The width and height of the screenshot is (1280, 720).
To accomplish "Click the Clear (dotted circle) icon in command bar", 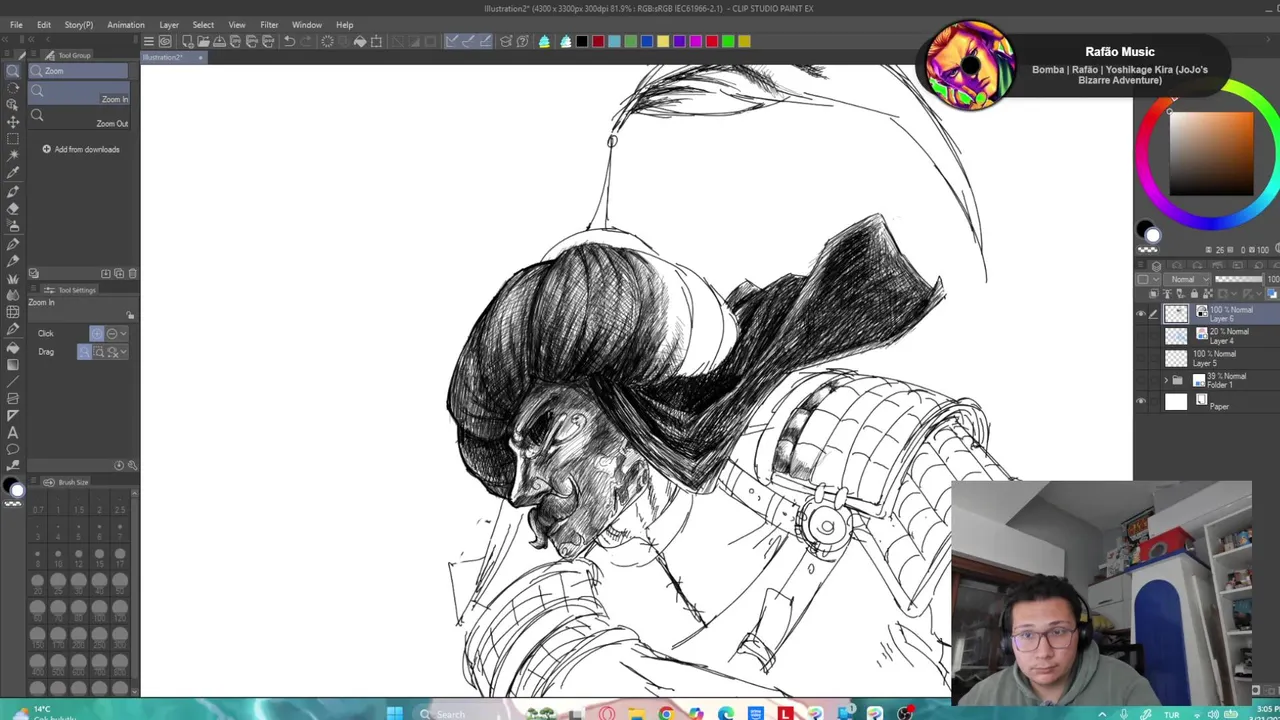I will 327,41.
